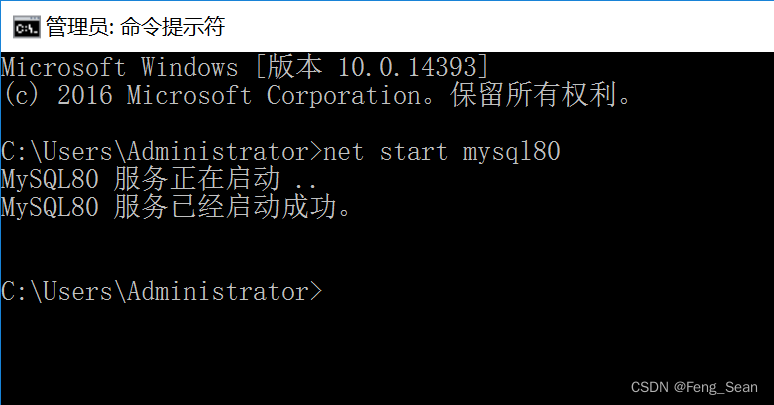
Task: Click the 管理员: 命令提示符 window title
Action: 135,27
